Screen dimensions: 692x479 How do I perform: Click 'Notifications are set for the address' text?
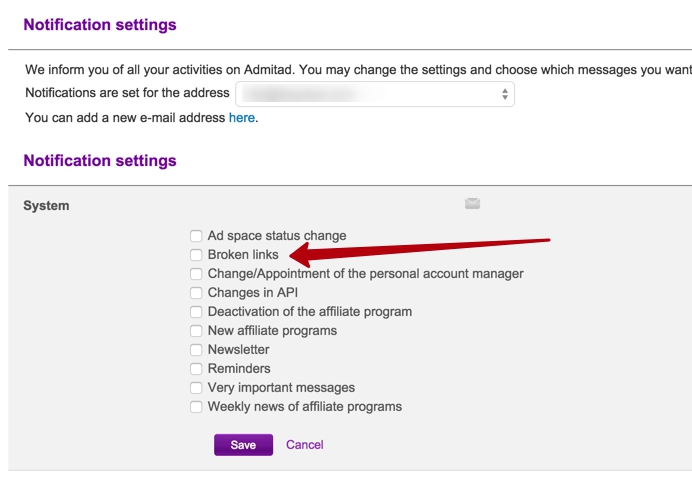pyautogui.click(x=127, y=93)
